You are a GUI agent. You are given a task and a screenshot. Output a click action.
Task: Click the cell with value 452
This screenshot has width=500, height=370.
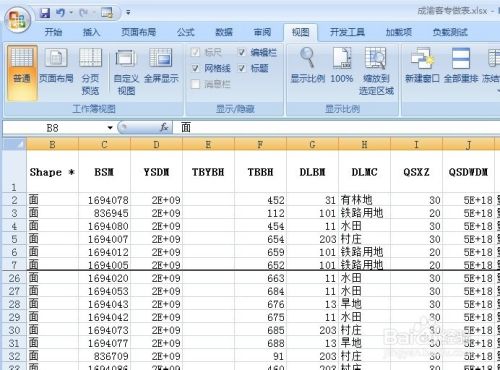(260, 200)
